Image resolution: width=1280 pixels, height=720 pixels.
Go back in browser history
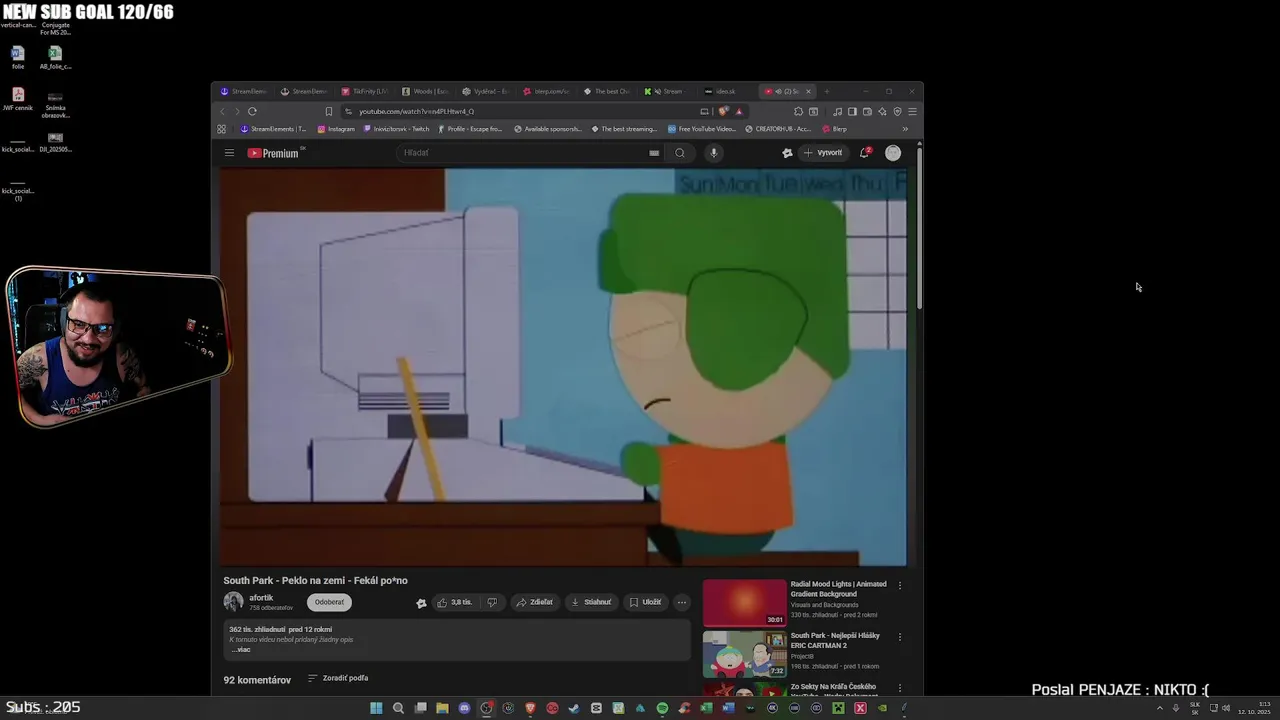[x=223, y=111]
